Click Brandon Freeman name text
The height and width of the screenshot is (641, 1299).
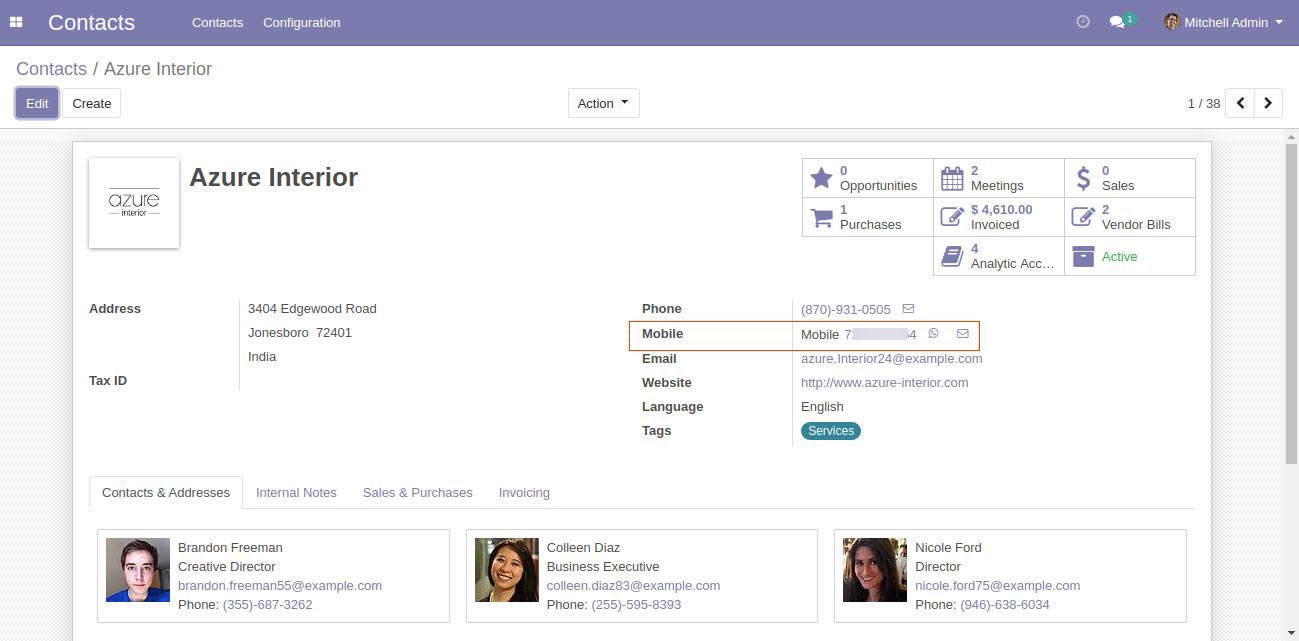pyautogui.click(x=230, y=547)
